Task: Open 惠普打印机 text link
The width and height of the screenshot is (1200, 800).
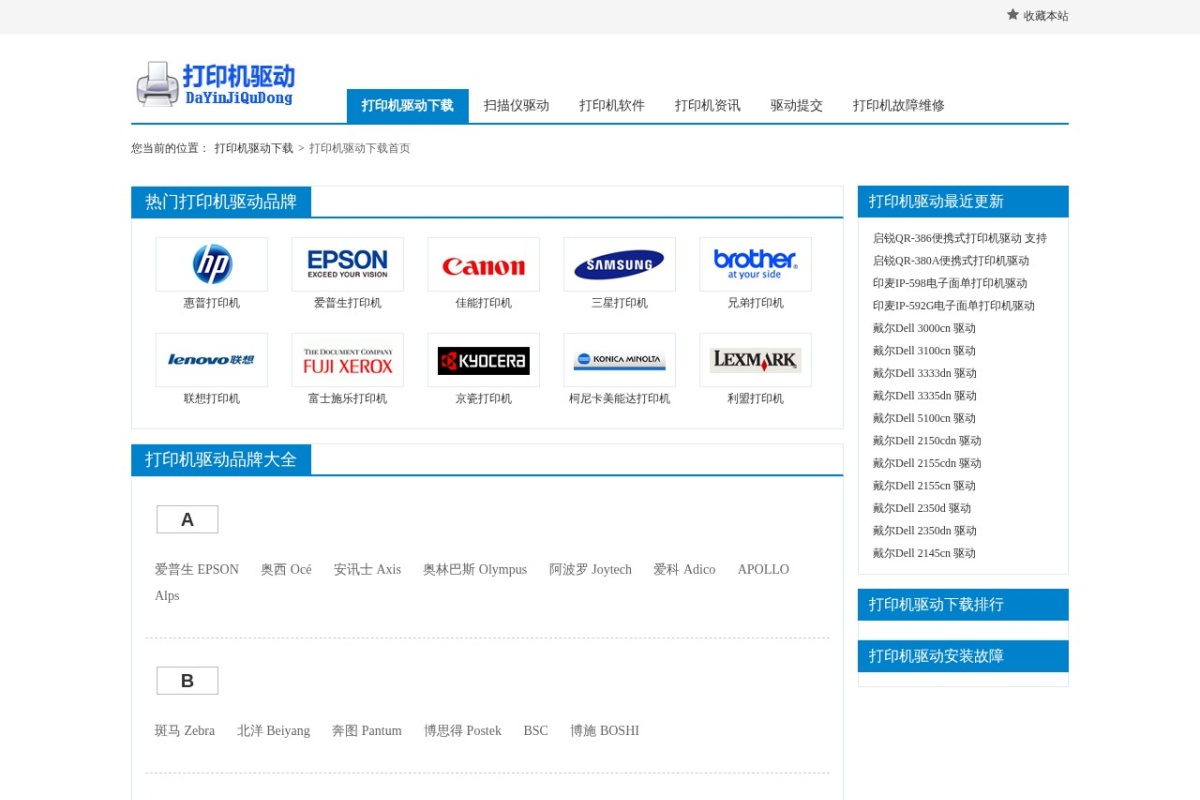Action: pyautogui.click(x=212, y=303)
